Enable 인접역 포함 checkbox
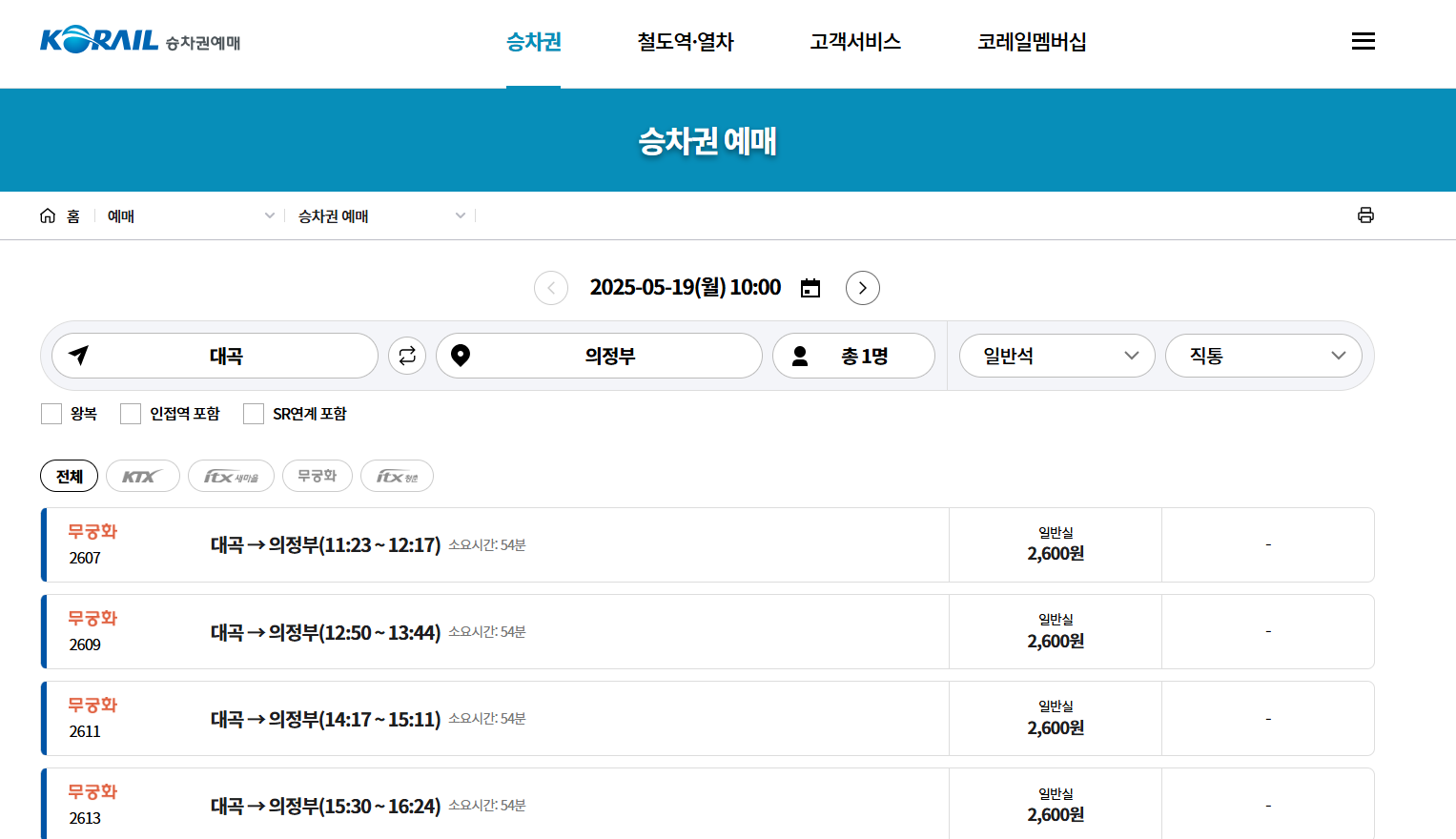This screenshot has width=1456, height=839. [x=131, y=414]
